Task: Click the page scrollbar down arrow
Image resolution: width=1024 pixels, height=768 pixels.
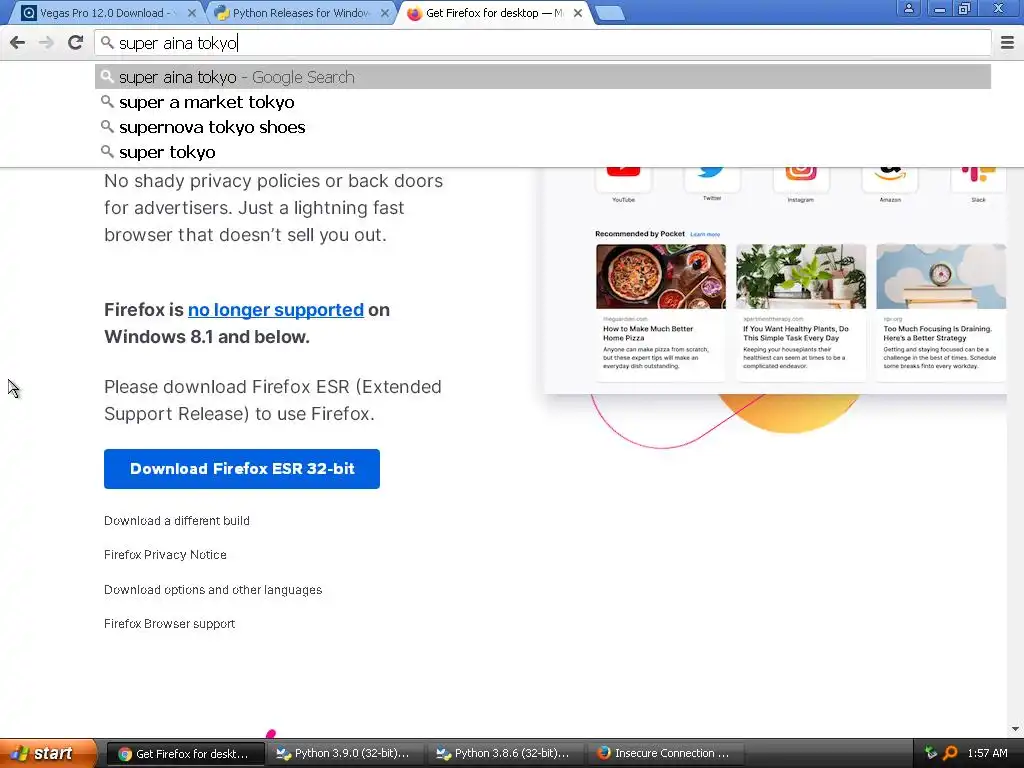Action: [1015, 729]
